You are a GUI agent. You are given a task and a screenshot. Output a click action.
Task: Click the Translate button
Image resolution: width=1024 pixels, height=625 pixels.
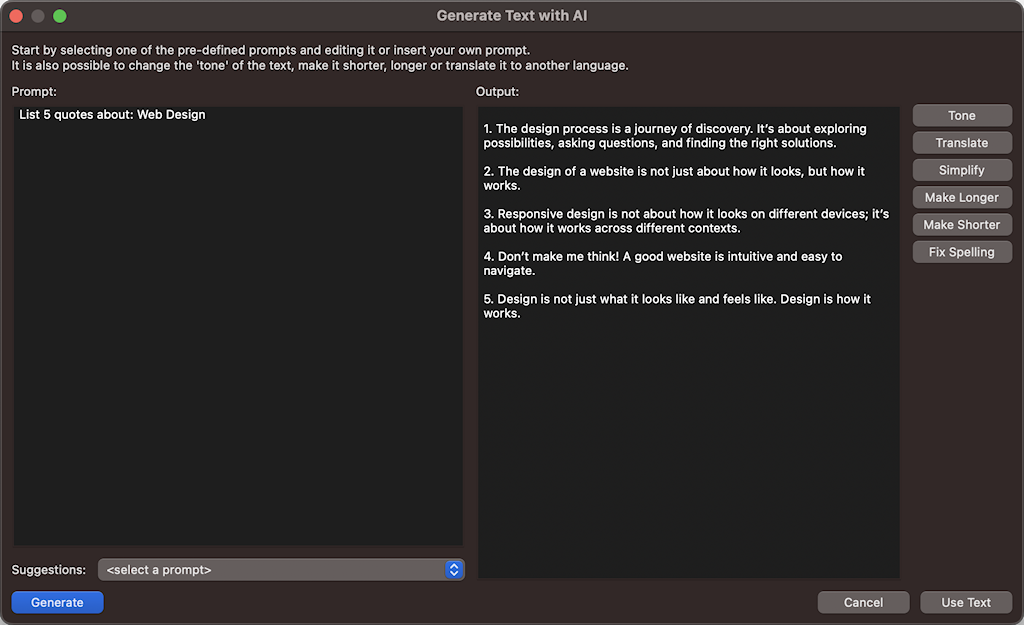(962, 143)
